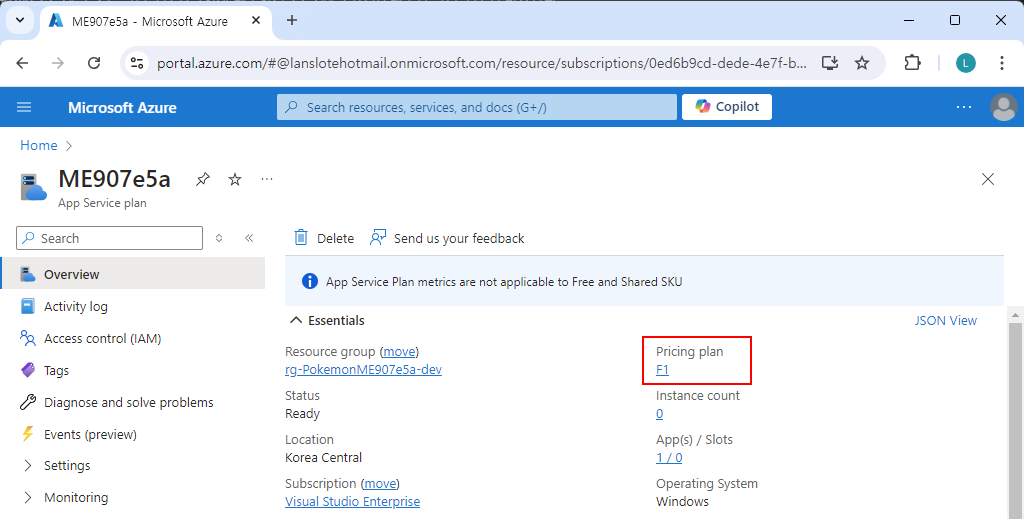The height and width of the screenshot is (519, 1024).
Task: Click the Tags icon in sidebar
Action: tap(27, 370)
